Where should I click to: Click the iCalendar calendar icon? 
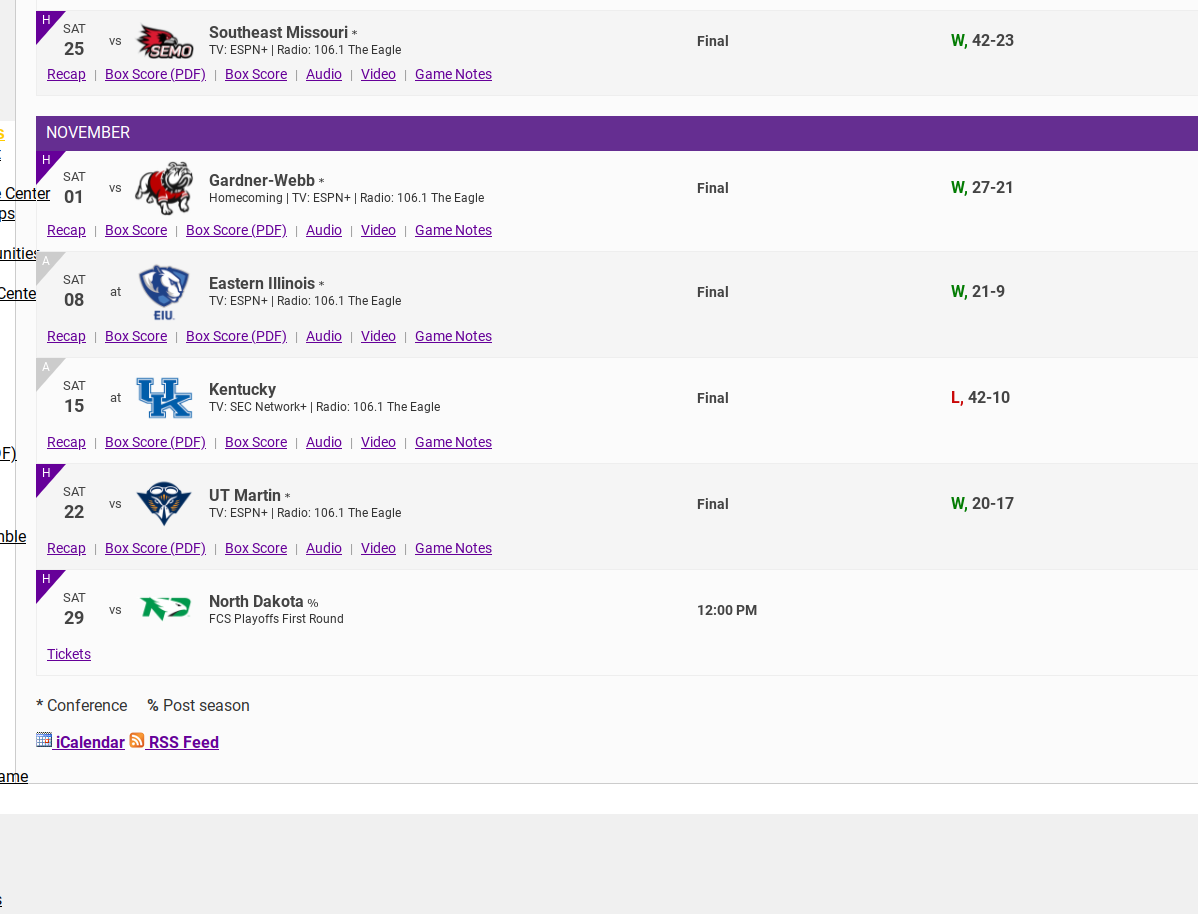(x=44, y=740)
